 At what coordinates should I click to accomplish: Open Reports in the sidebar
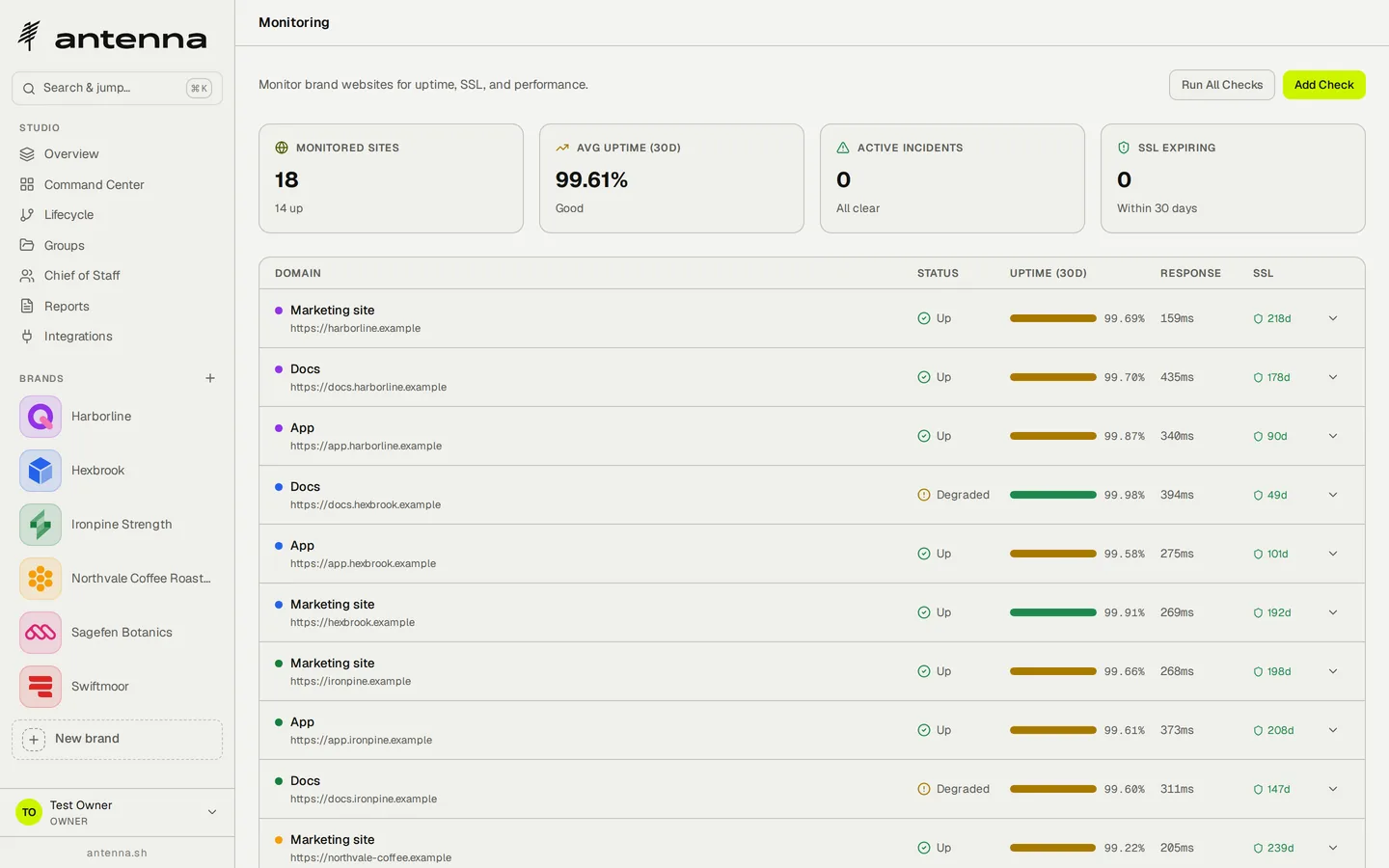pyautogui.click(x=117, y=306)
